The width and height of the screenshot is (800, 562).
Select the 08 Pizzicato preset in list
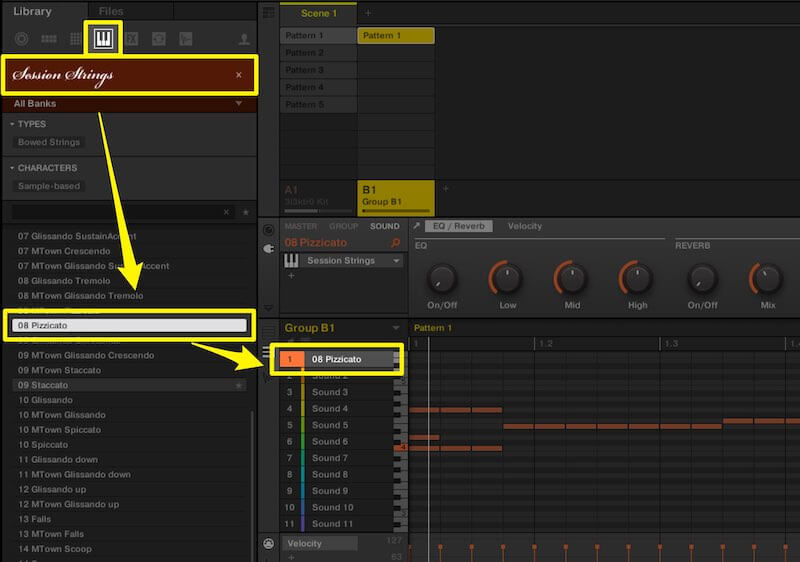129,325
